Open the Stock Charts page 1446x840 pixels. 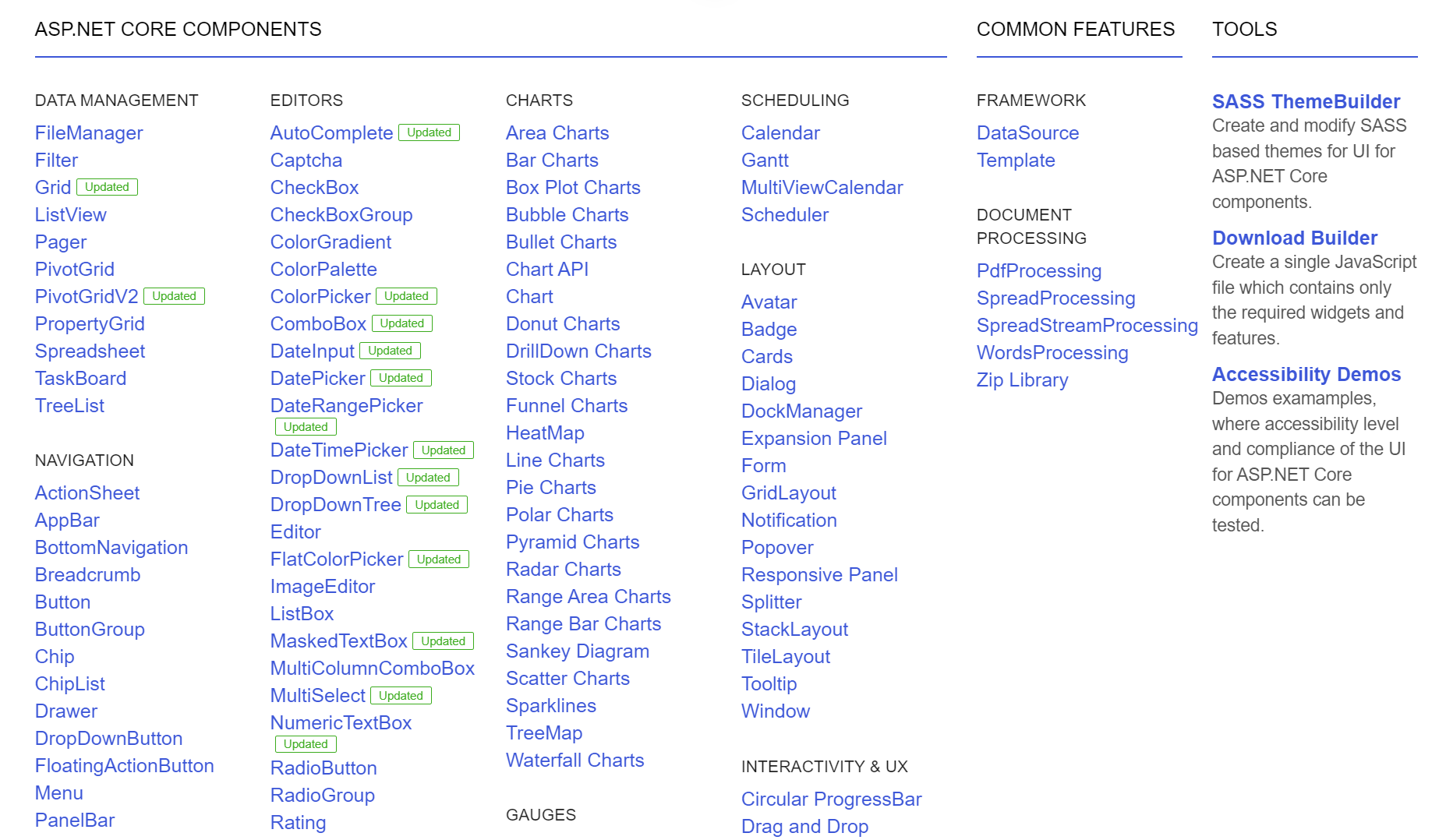point(561,378)
